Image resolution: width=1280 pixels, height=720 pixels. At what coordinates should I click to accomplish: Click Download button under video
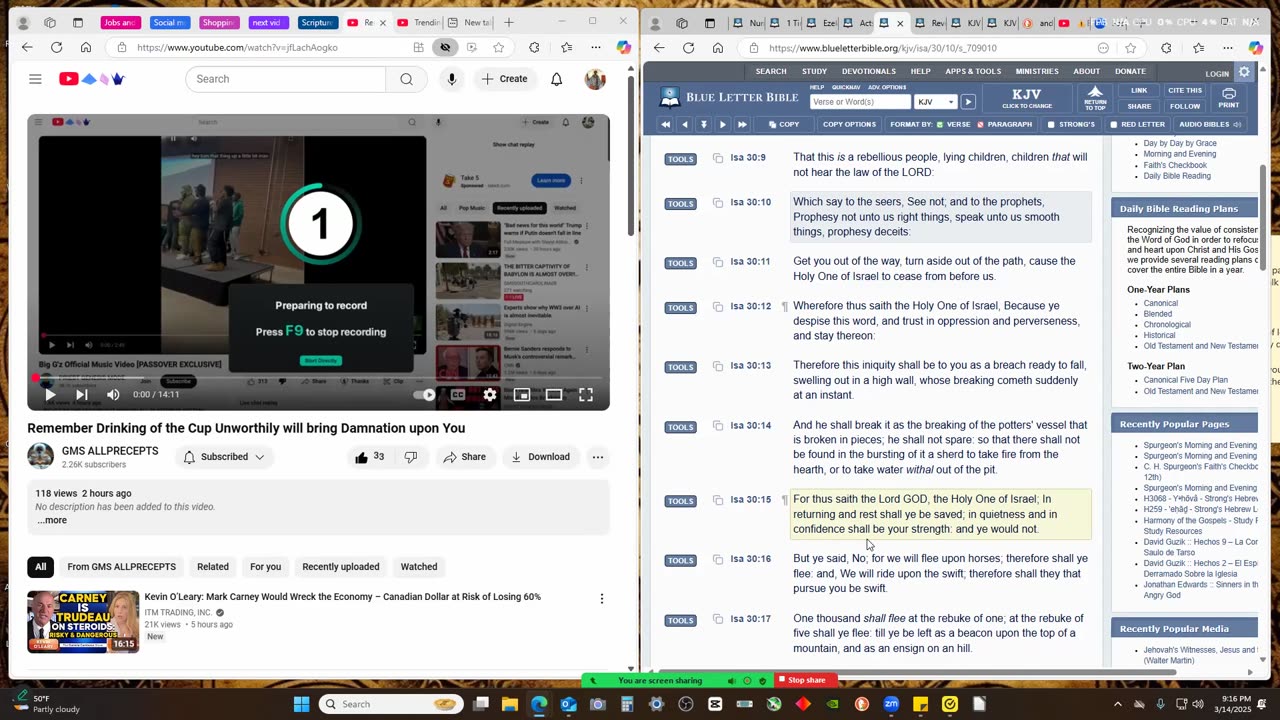click(540, 457)
